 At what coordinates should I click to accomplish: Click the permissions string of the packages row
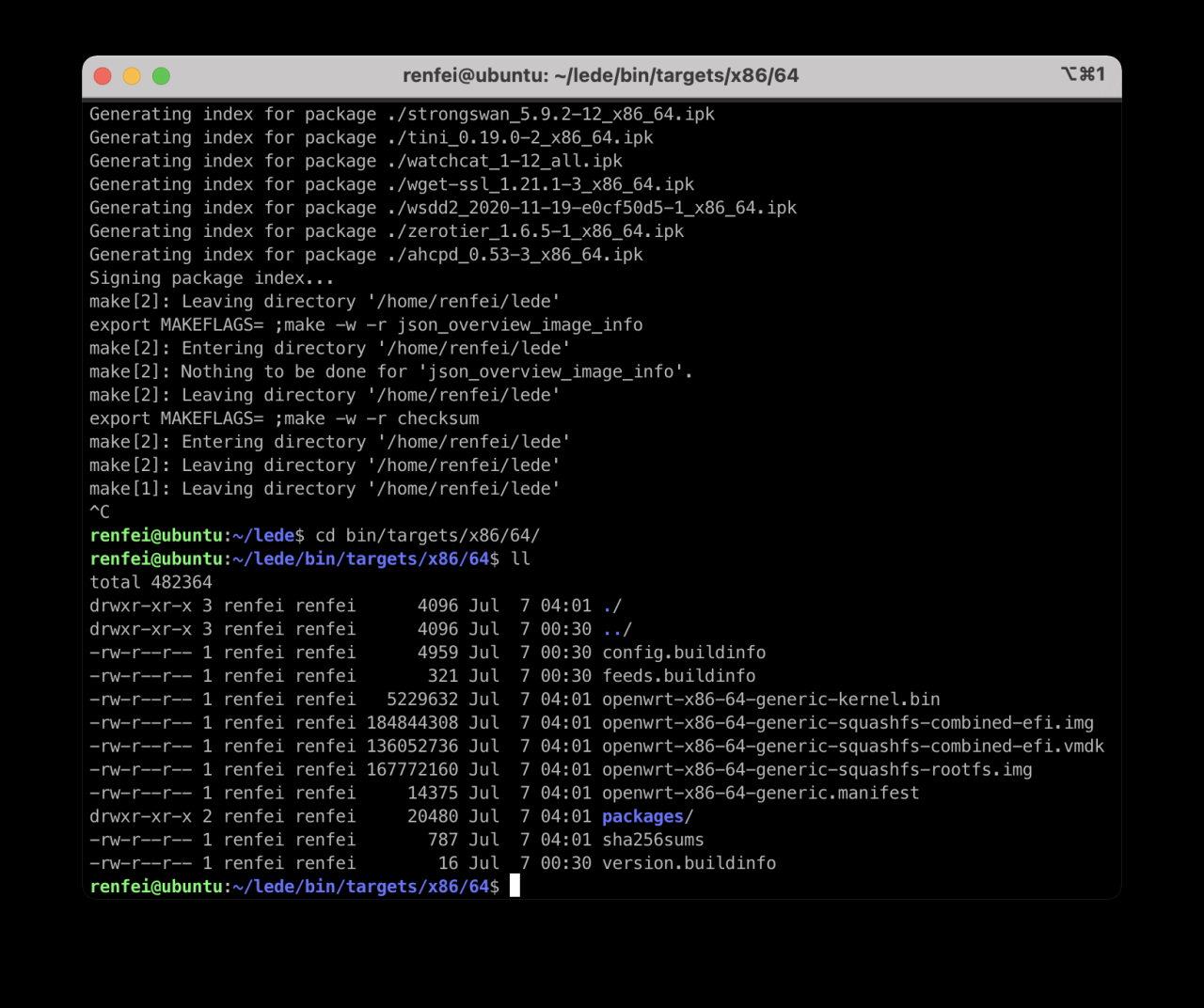pyautogui.click(x=140, y=817)
